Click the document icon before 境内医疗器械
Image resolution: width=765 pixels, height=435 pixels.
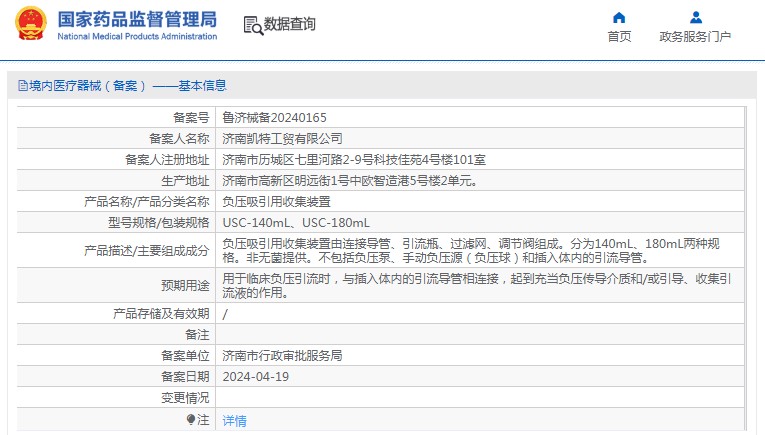[22, 86]
